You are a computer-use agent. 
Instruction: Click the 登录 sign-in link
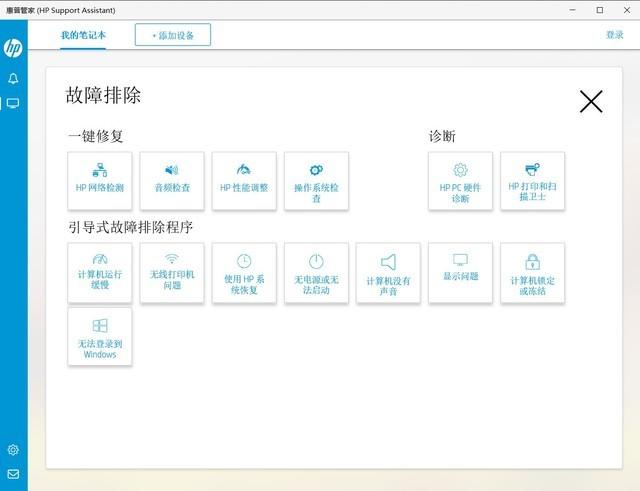614,35
